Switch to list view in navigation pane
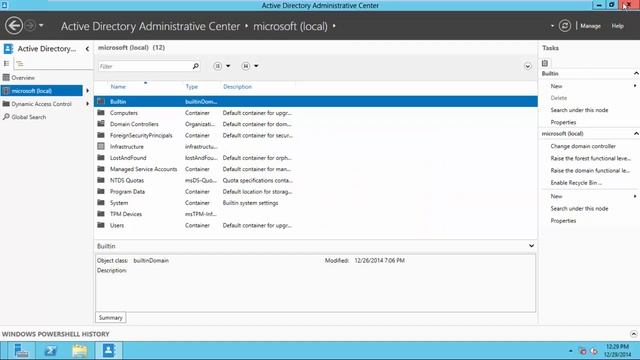640x360 pixels. pyautogui.click(x=7, y=64)
